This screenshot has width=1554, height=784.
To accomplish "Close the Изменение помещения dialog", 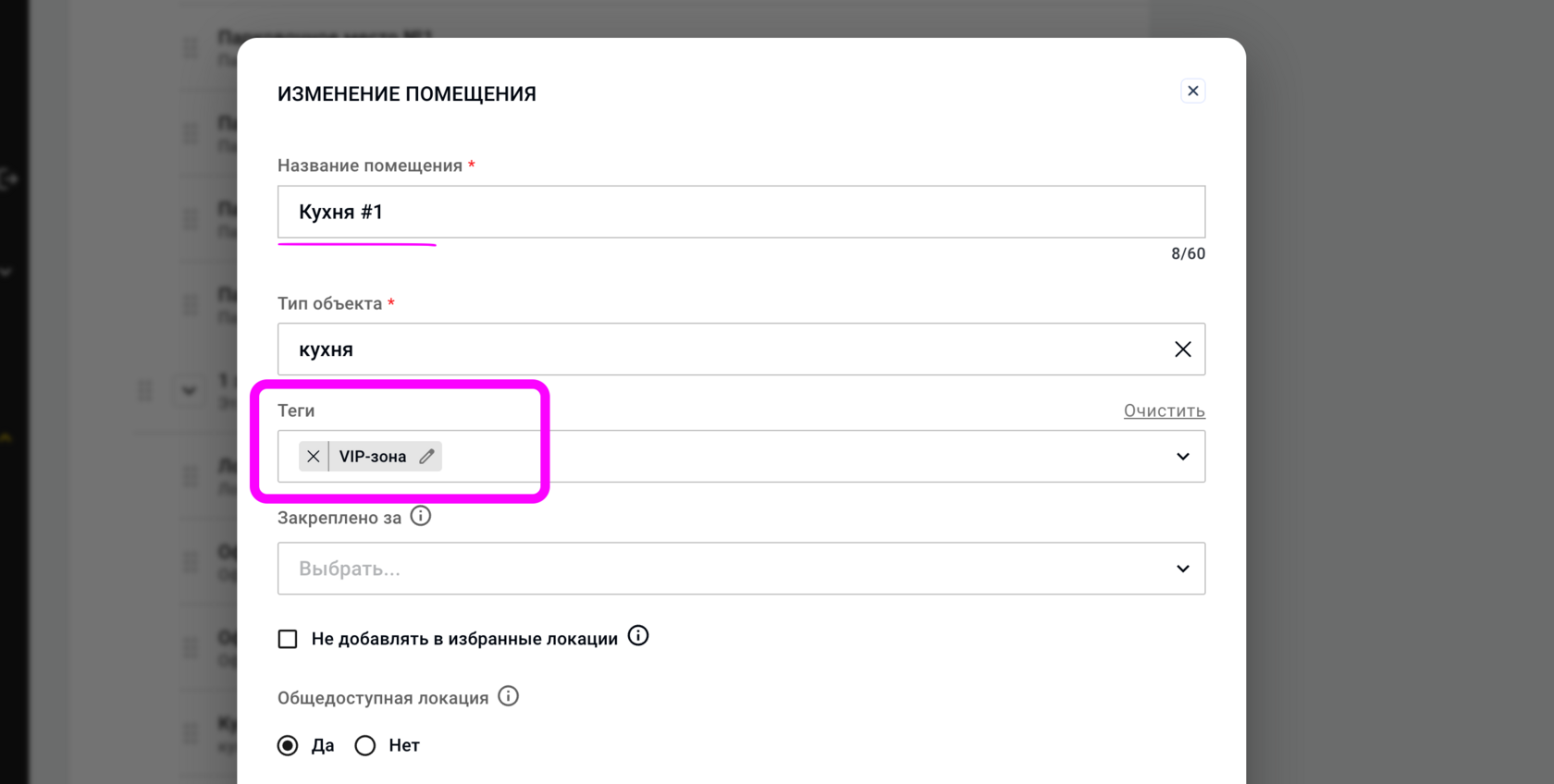I will pyautogui.click(x=1192, y=91).
